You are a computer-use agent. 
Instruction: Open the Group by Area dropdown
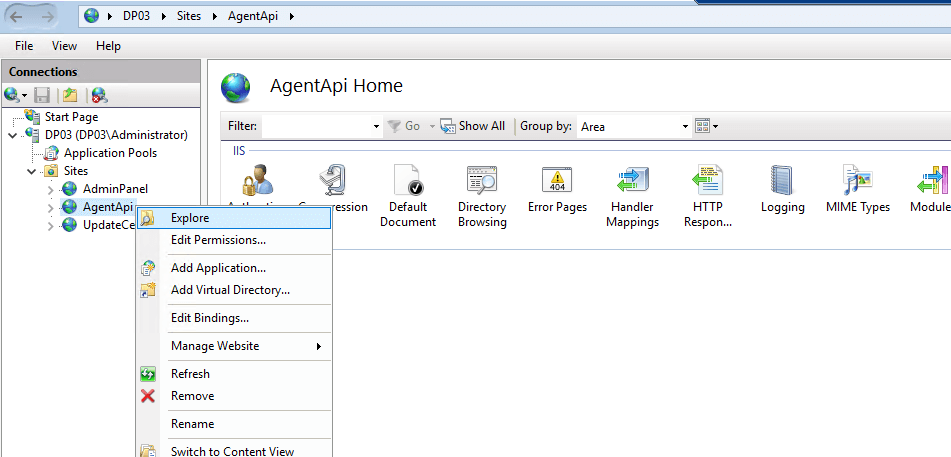[x=685, y=127]
